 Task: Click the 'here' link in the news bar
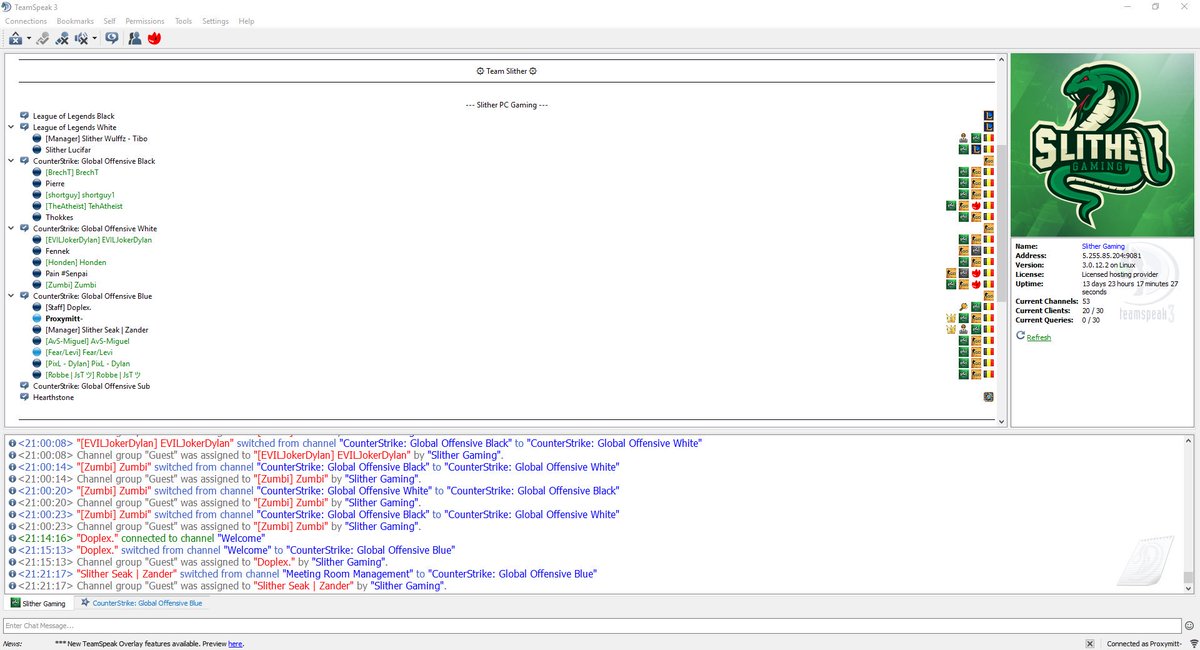235,644
